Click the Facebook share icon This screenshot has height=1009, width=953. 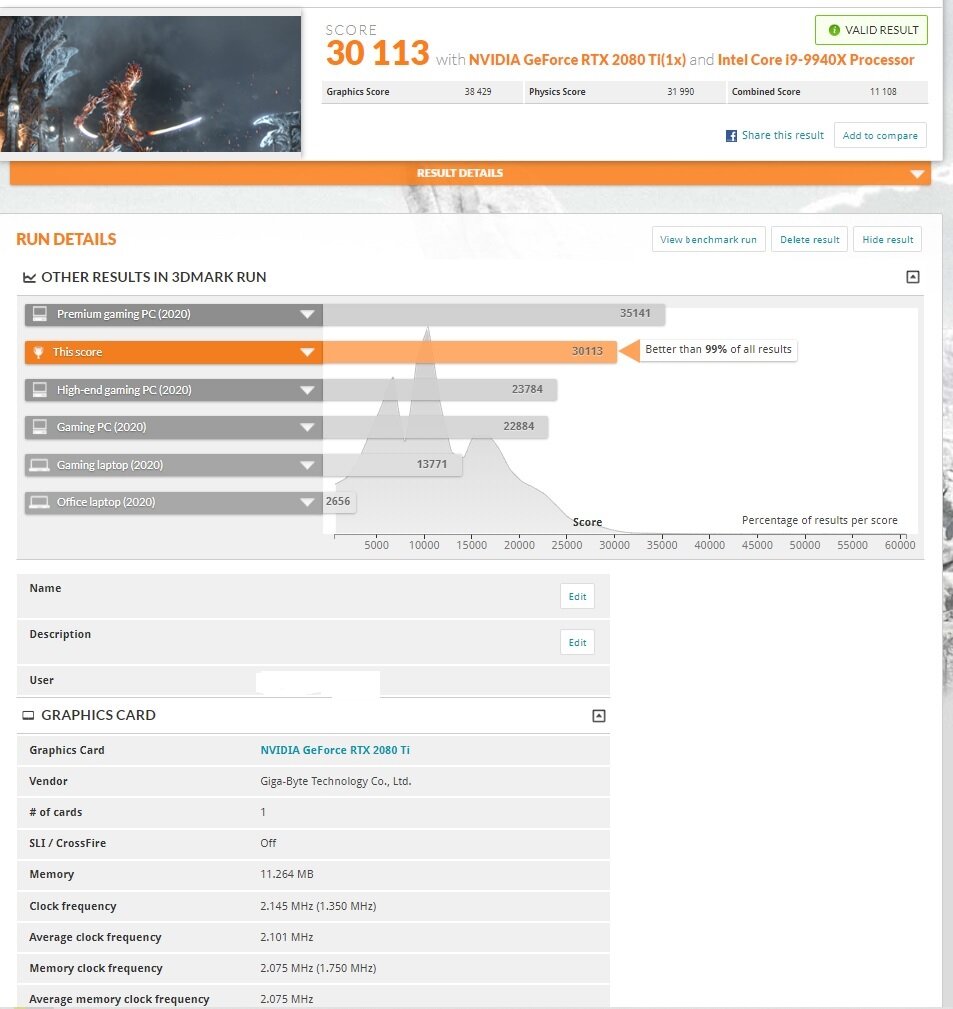click(731, 136)
